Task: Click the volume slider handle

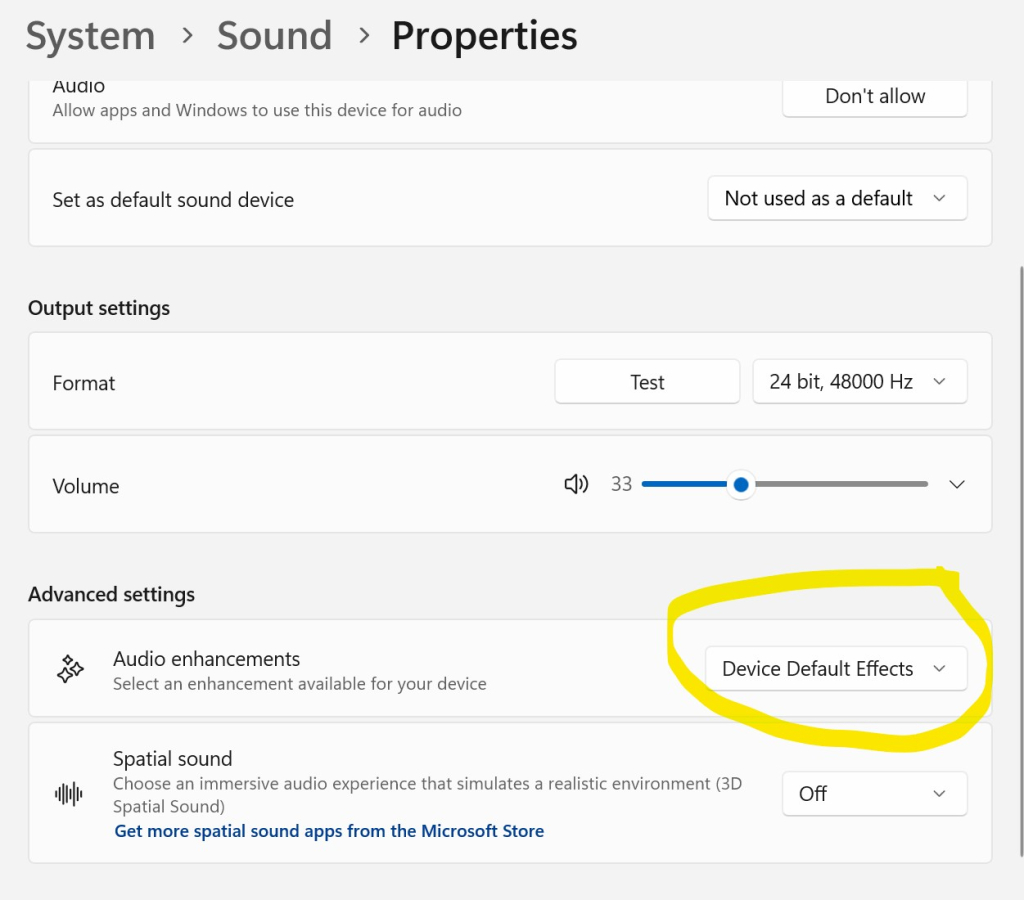Action: coord(740,484)
